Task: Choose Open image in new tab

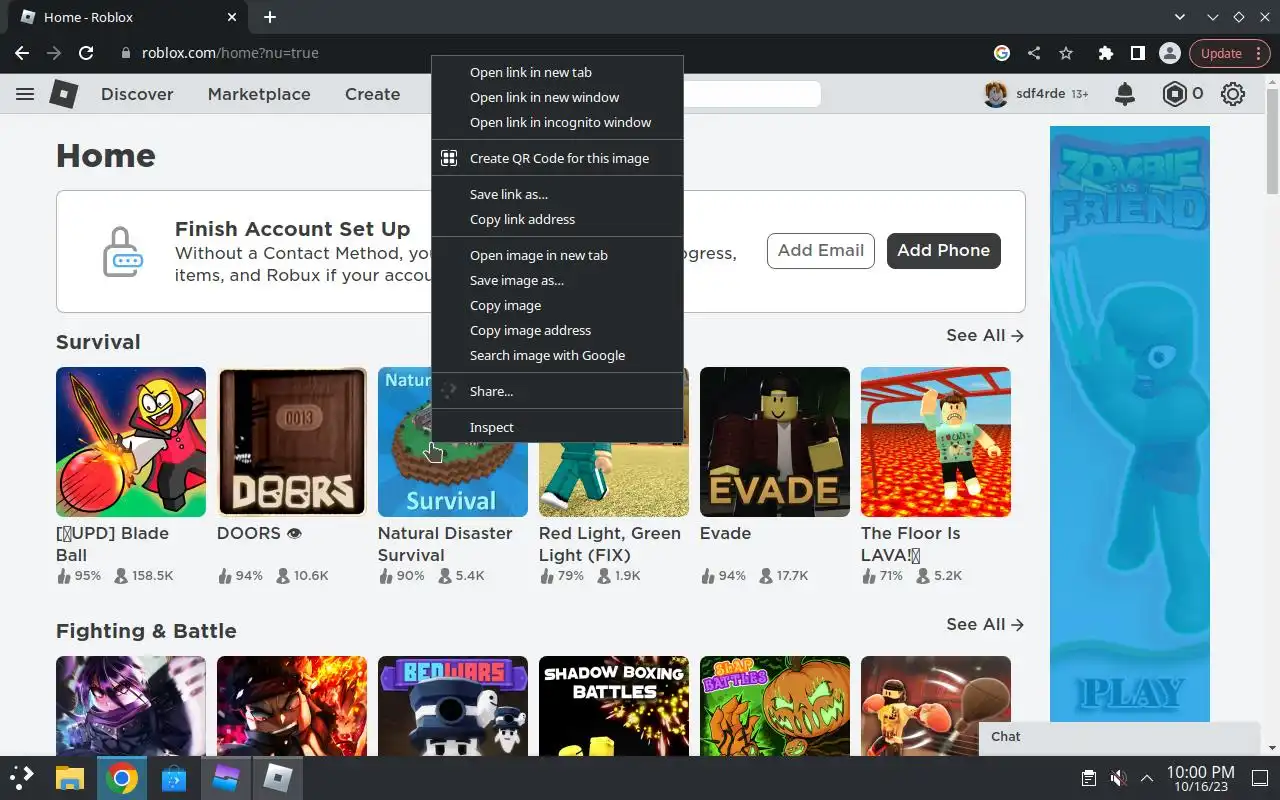Action: (x=557, y=255)
